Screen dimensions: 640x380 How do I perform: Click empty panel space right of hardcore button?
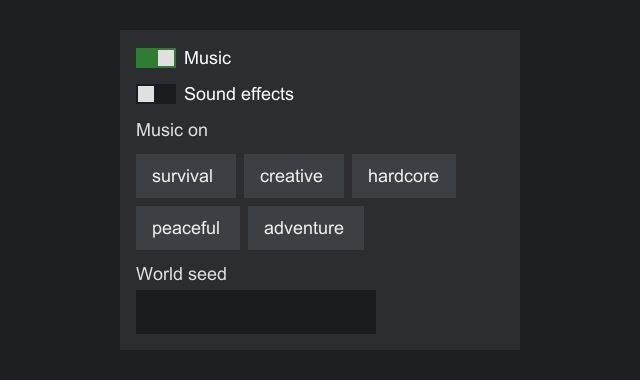click(x=486, y=176)
